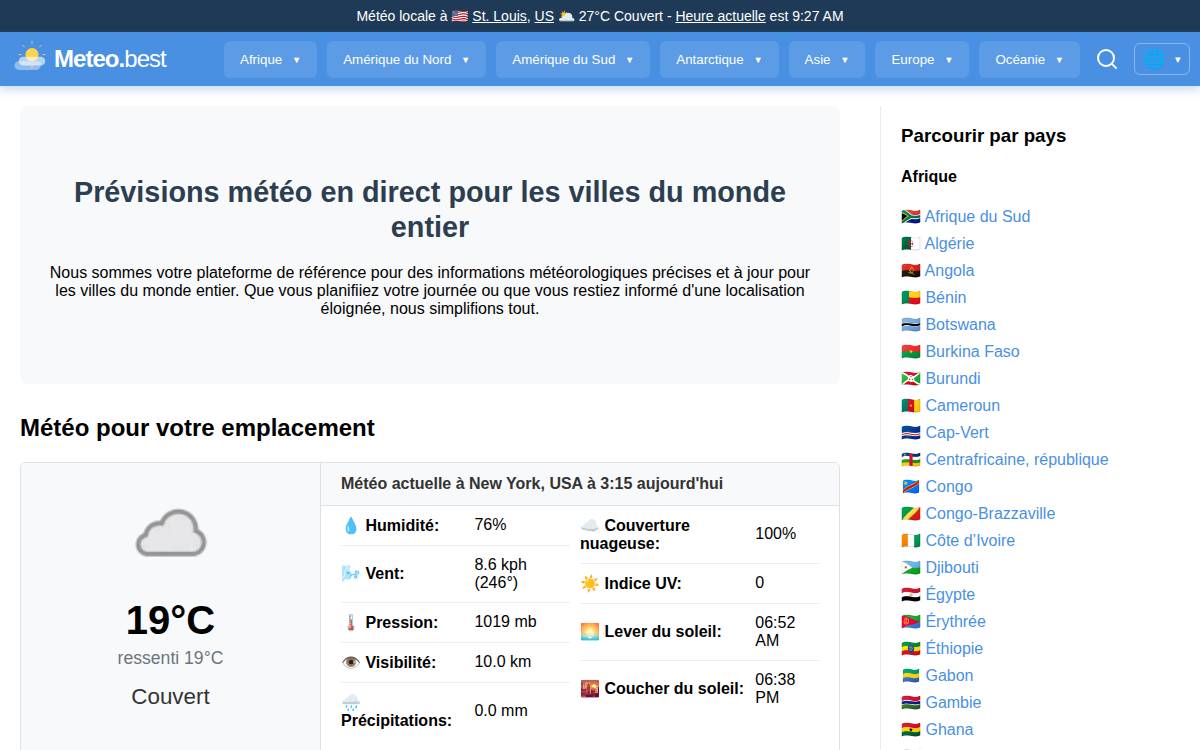1200x750 pixels.
Task: Open the Algérie country link
Action: 949,243
